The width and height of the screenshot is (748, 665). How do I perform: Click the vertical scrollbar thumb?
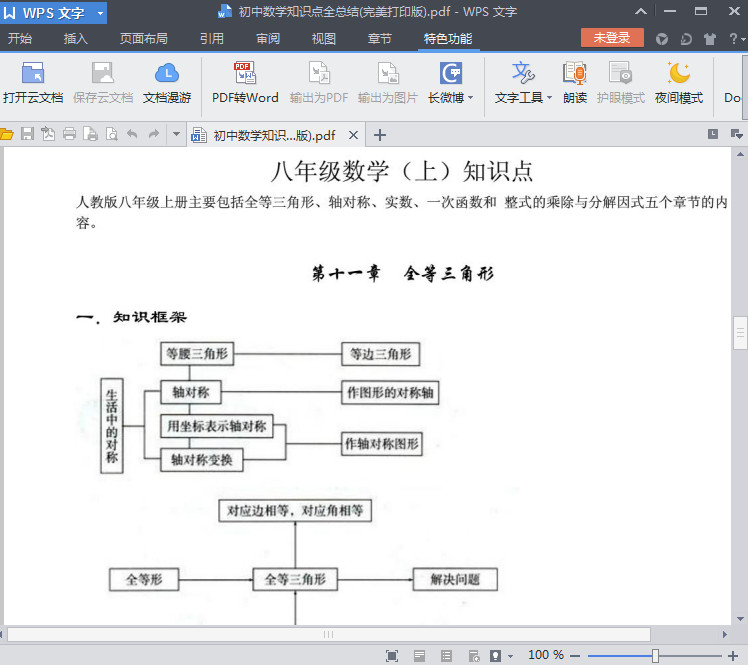coord(740,333)
